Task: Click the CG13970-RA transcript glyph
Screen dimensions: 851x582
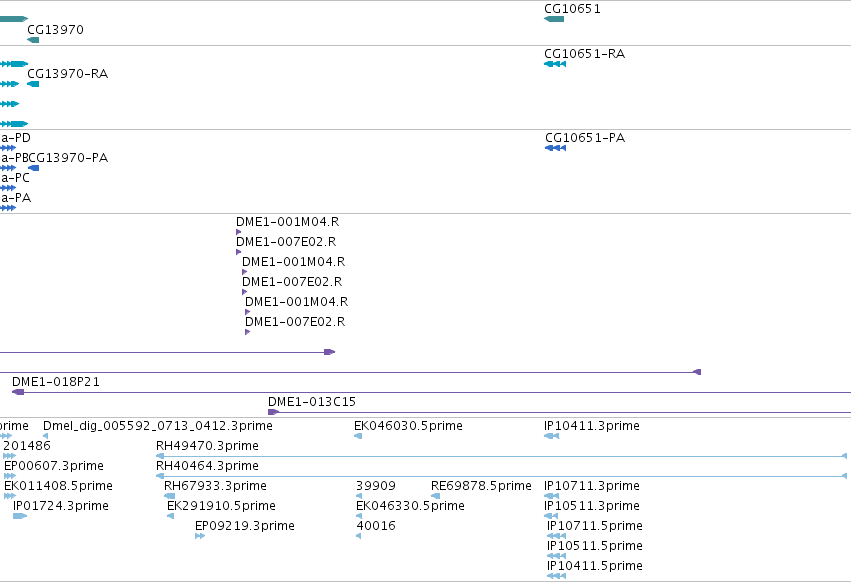Action: click(33, 84)
